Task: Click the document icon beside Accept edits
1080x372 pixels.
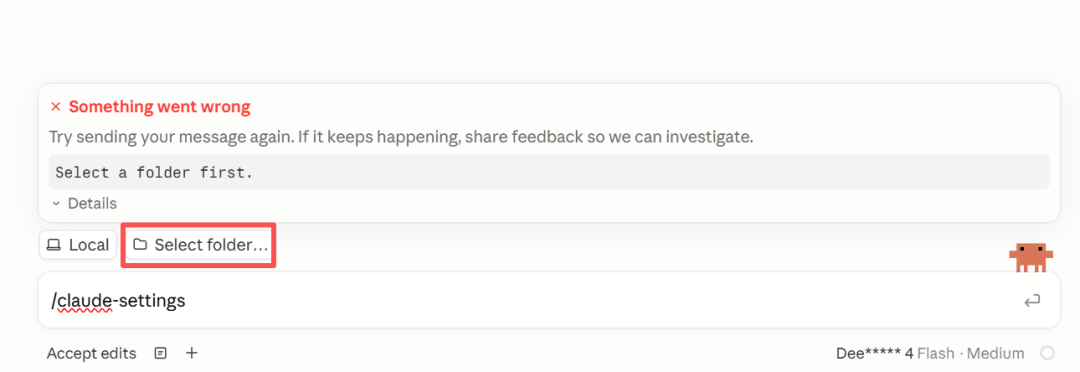Action: point(160,353)
